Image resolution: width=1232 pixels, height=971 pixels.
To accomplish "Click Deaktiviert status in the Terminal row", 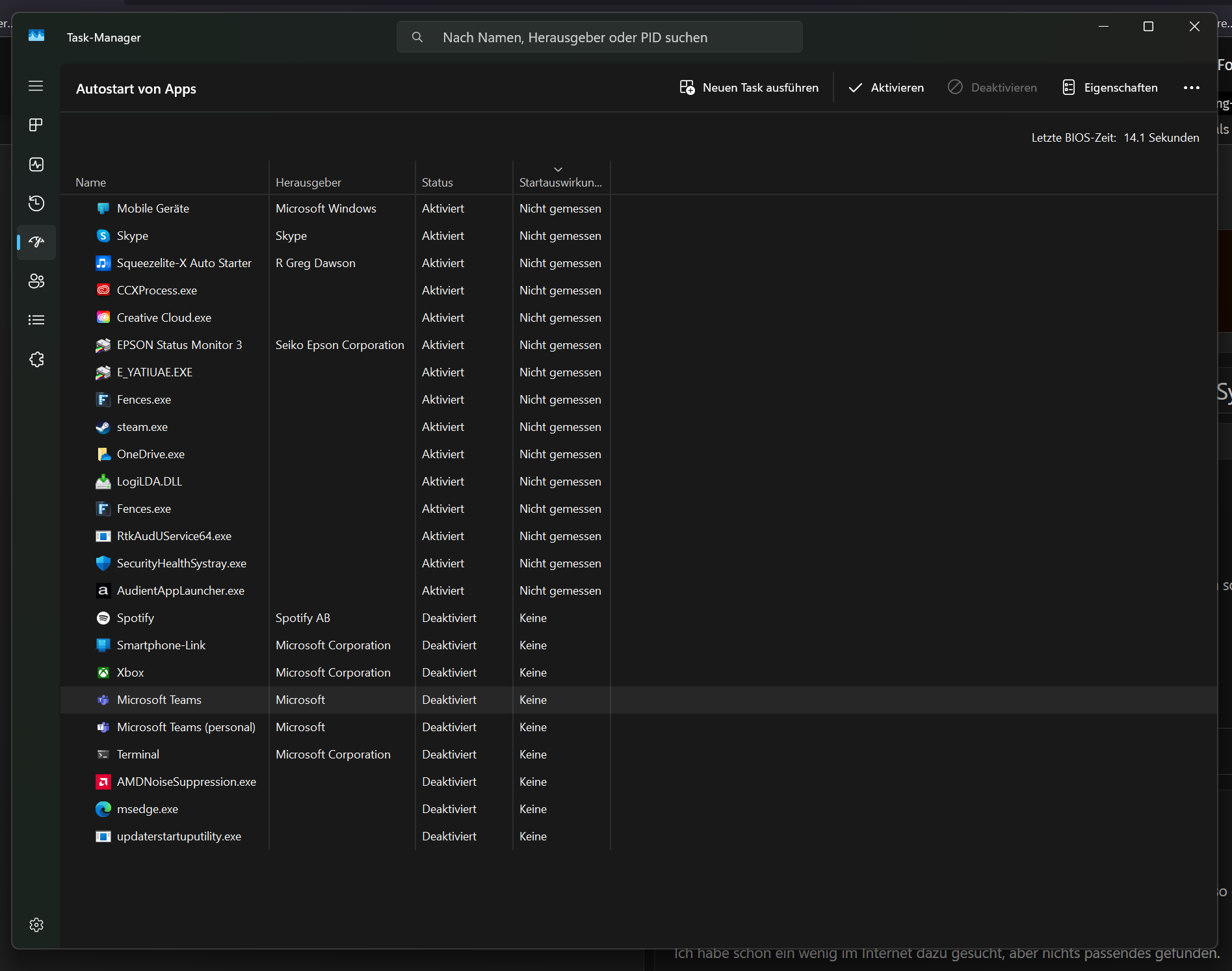I will click(449, 754).
